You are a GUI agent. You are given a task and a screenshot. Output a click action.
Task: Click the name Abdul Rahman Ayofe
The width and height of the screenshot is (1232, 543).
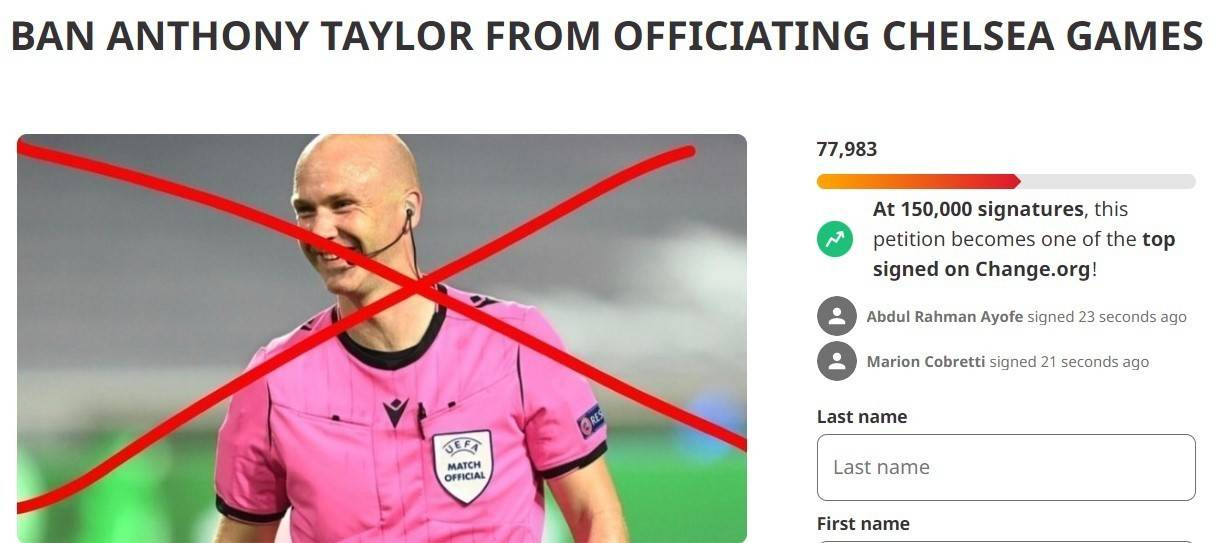(945, 317)
